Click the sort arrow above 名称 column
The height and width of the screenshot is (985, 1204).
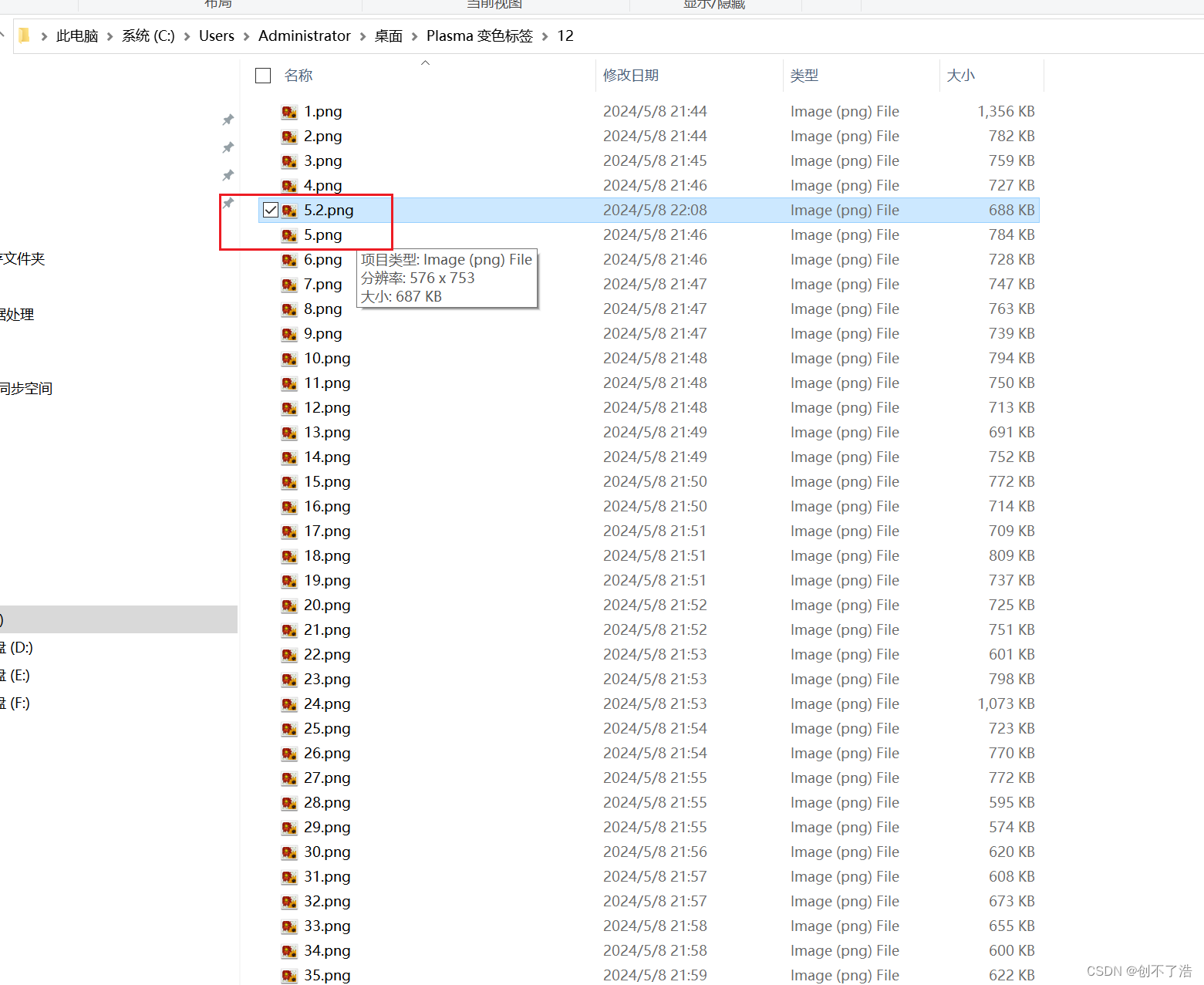point(425,62)
